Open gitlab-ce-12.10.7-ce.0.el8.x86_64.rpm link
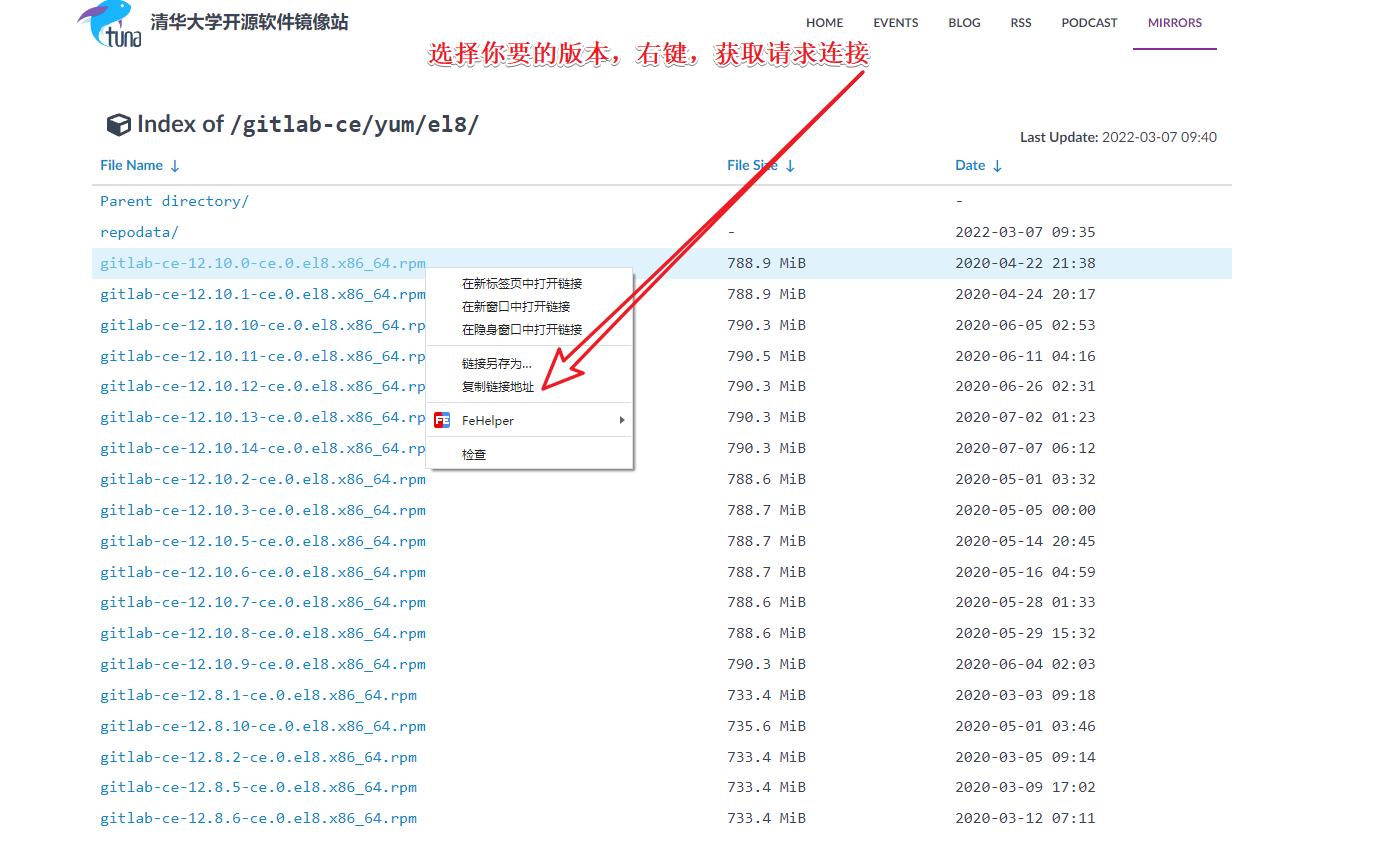Image resolution: width=1385 pixels, height=841 pixels. (263, 602)
